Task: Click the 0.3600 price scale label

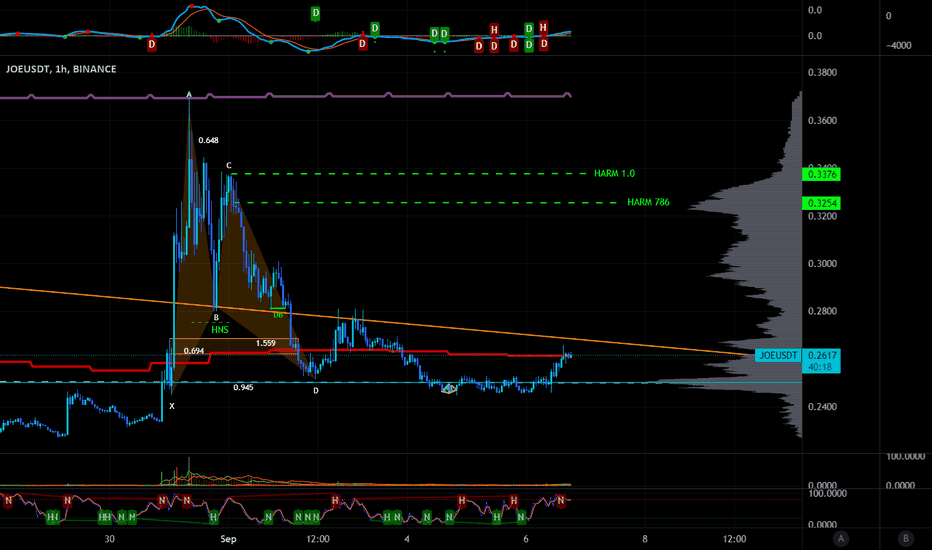Action: [x=823, y=121]
